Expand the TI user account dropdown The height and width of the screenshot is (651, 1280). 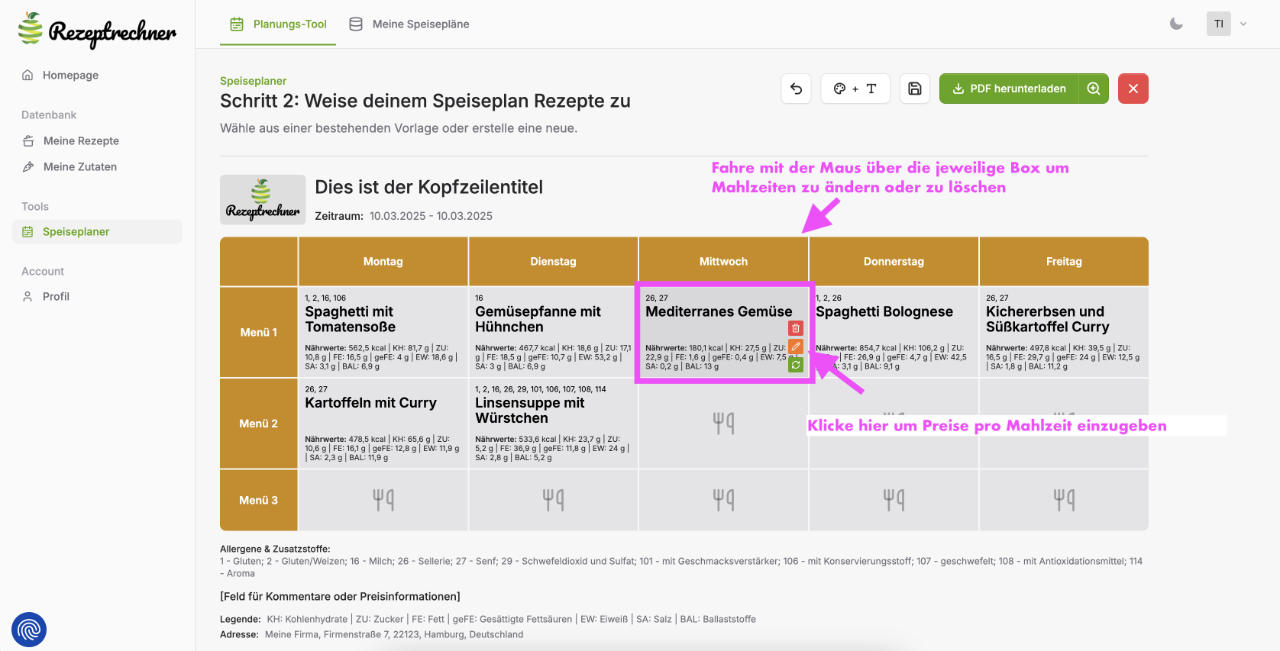1227,24
